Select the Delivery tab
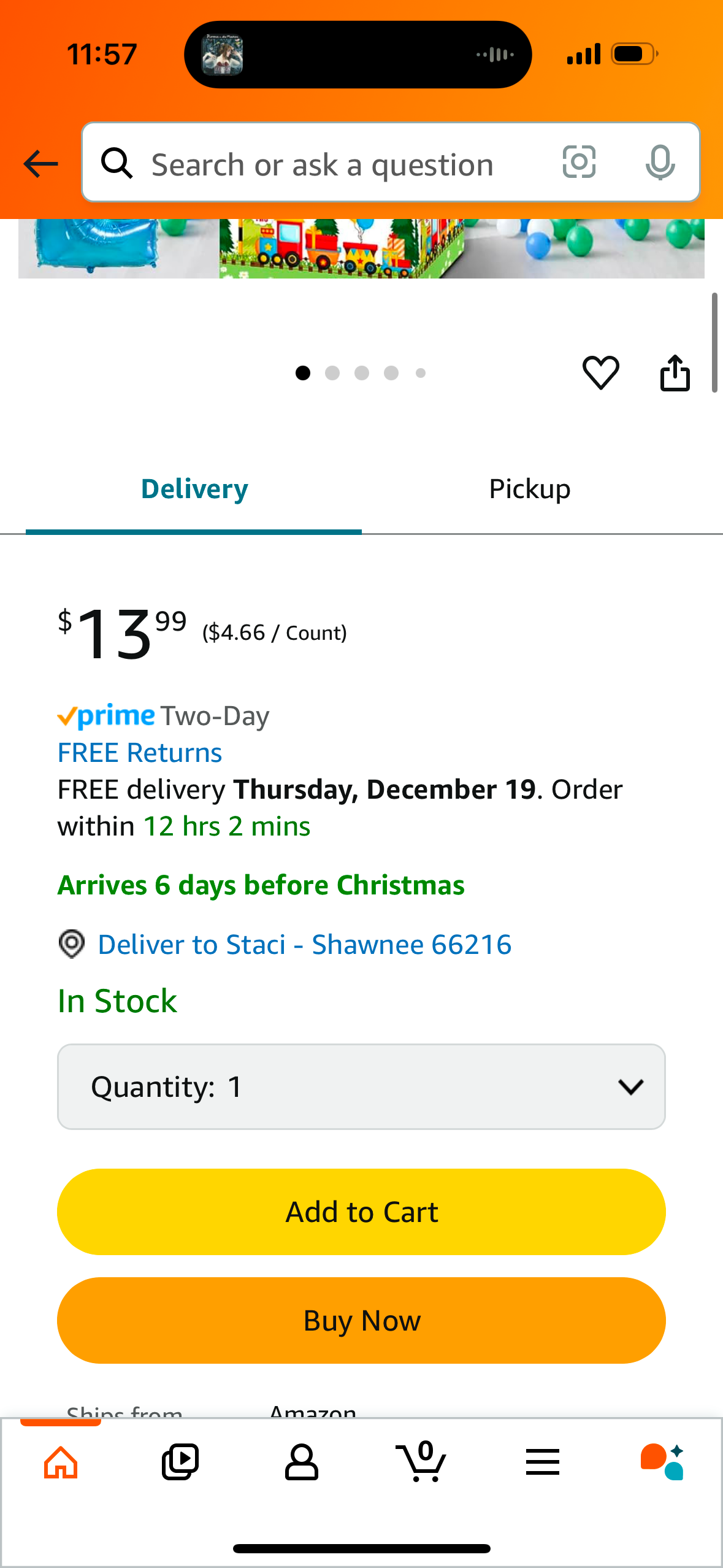Image resolution: width=723 pixels, height=1568 pixels. pyautogui.click(x=194, y=490)
